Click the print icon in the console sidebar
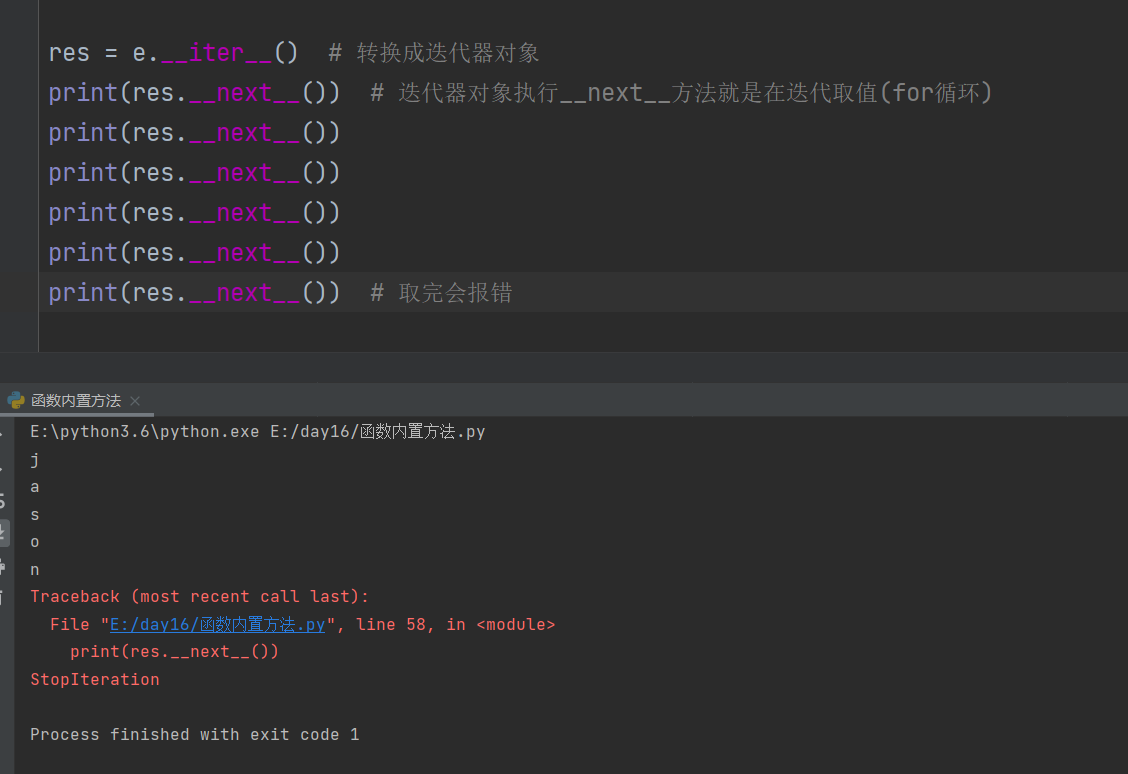Screen dimensions: 1128x774 tap(3, 568)
